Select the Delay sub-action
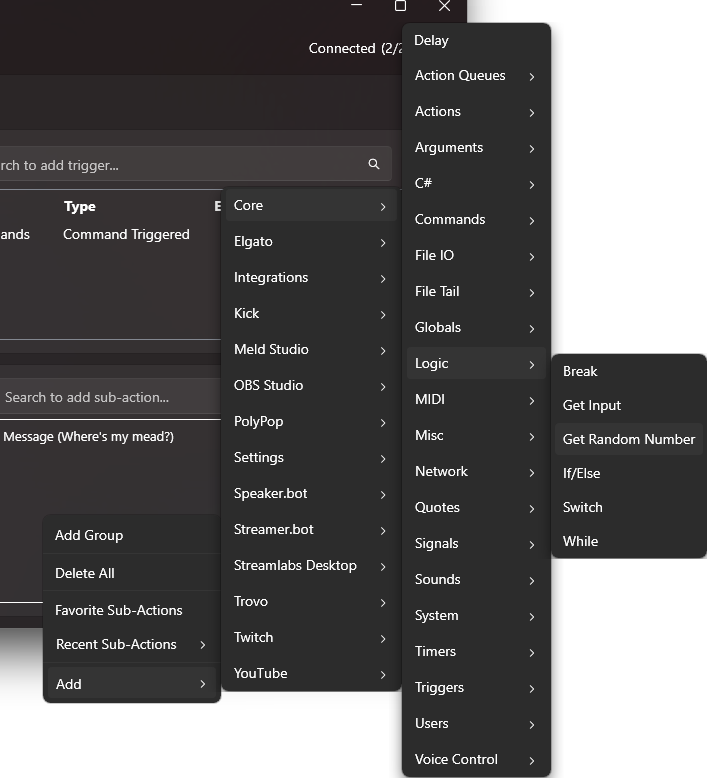 476,40
